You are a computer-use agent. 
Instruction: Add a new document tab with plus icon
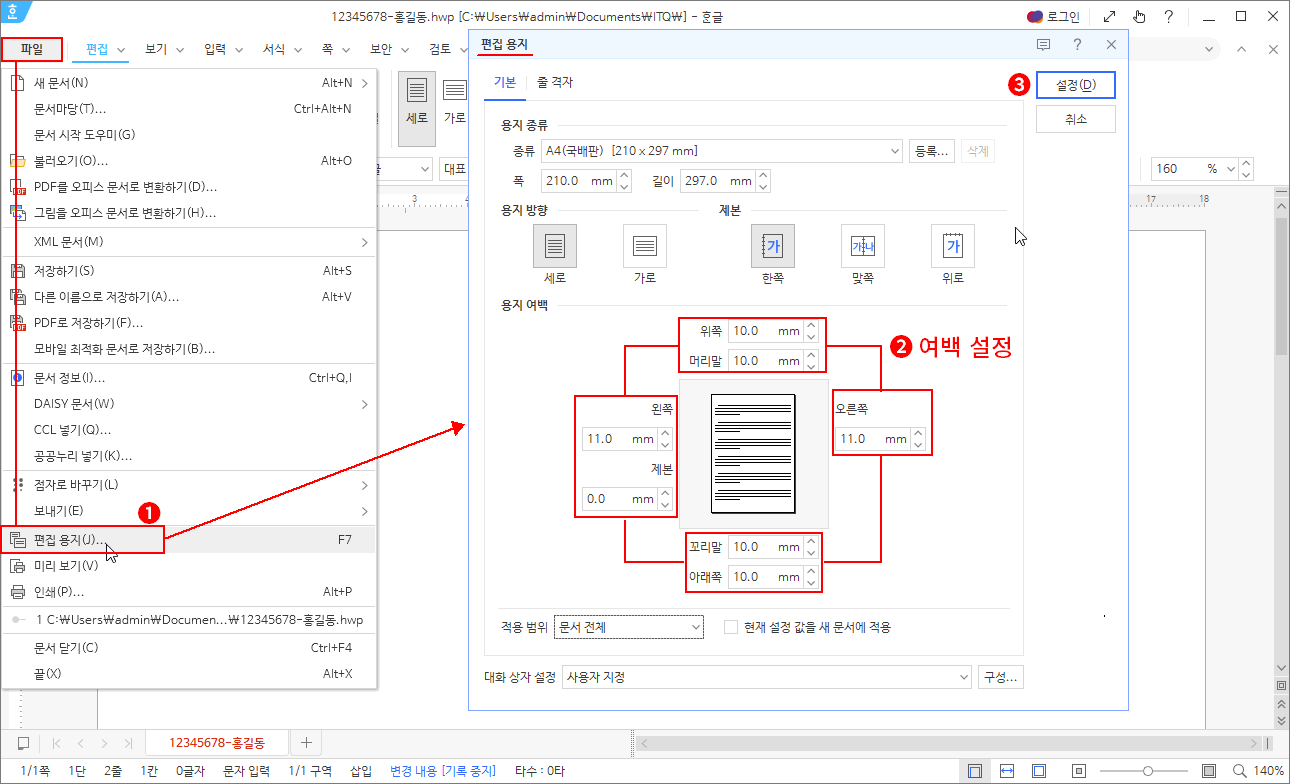[x=306, y=742]
